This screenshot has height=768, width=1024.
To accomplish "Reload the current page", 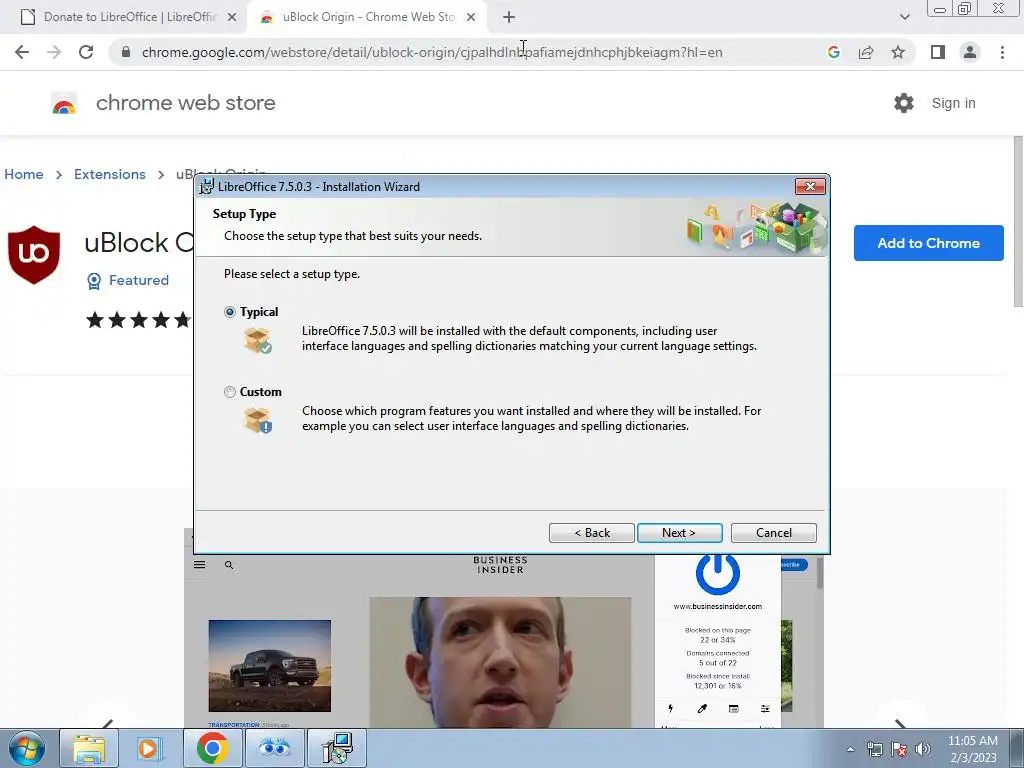I will [x=86, y=52].
